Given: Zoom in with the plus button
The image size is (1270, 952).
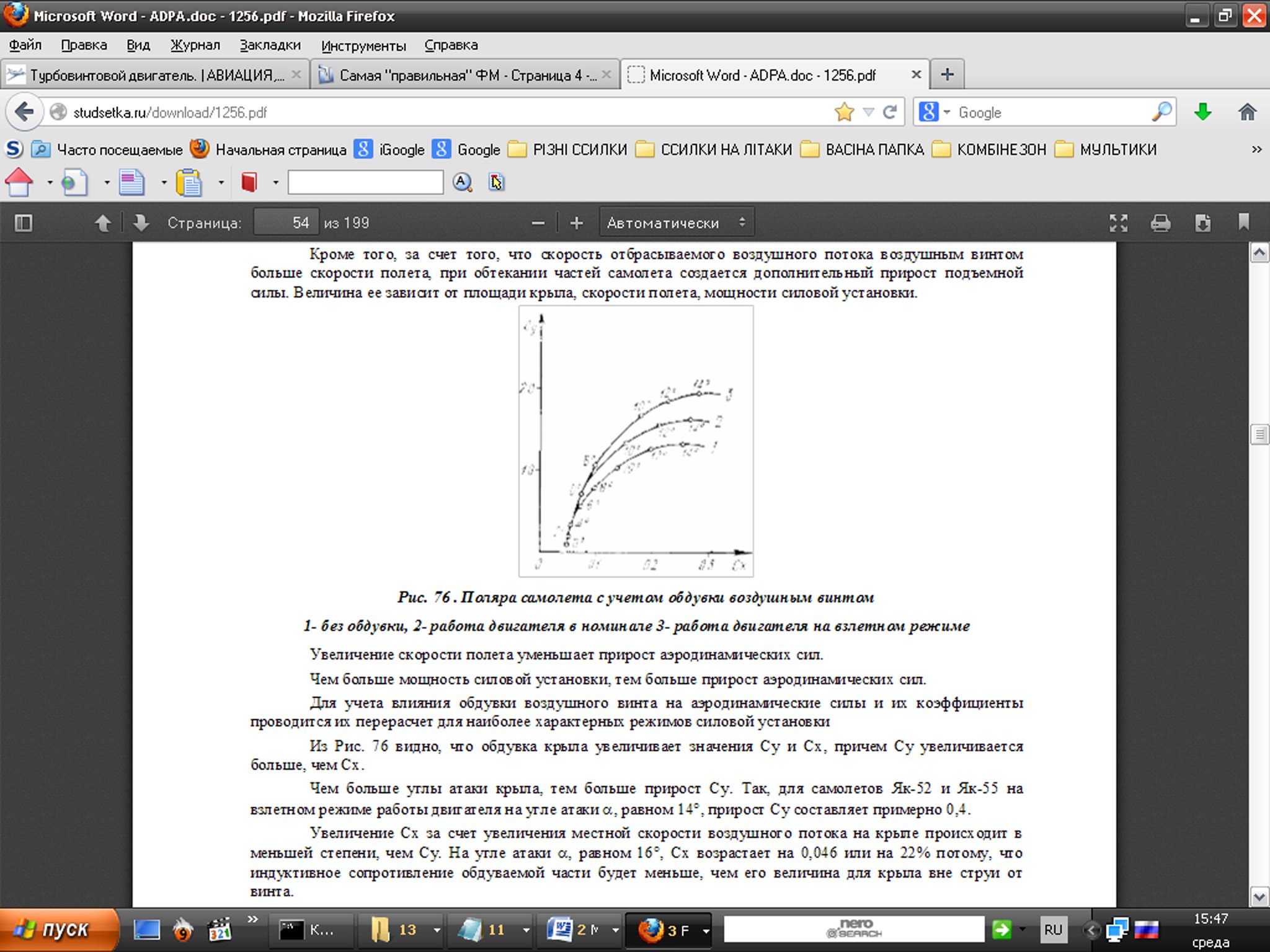Looking at the screenshot, I should click(576, 223).
